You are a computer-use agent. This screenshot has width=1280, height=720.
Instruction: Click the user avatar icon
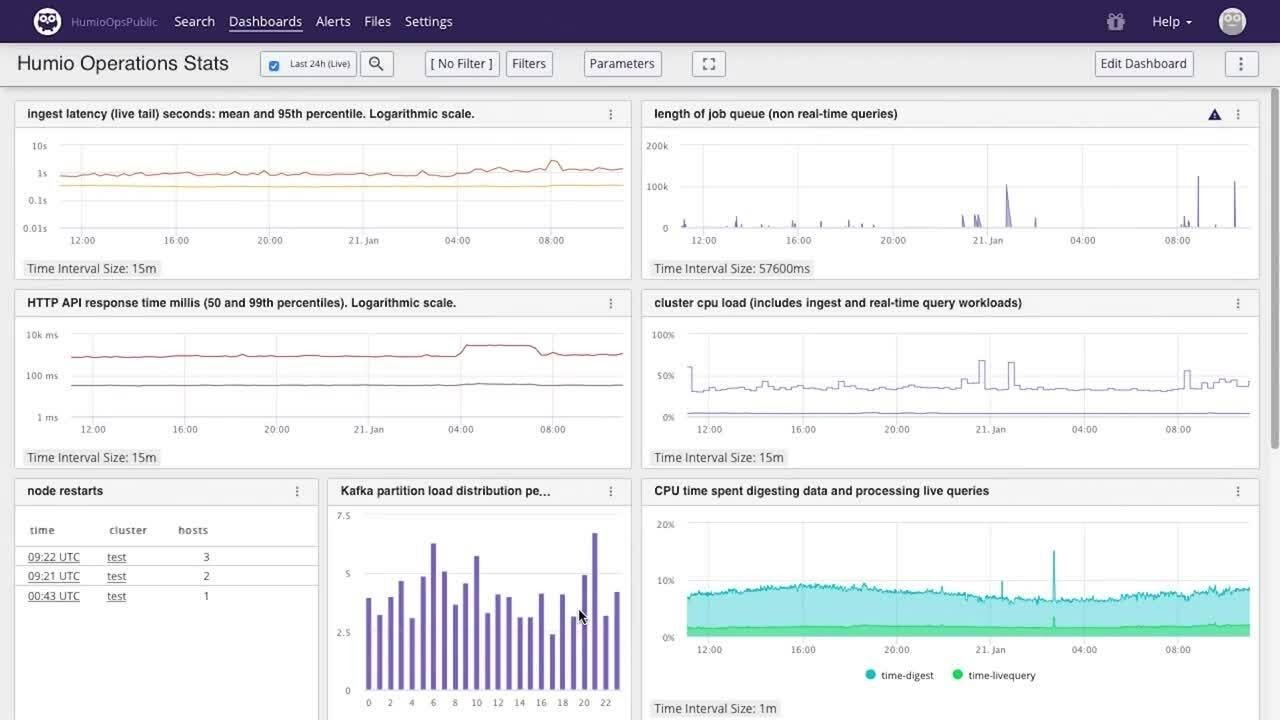1232,21
